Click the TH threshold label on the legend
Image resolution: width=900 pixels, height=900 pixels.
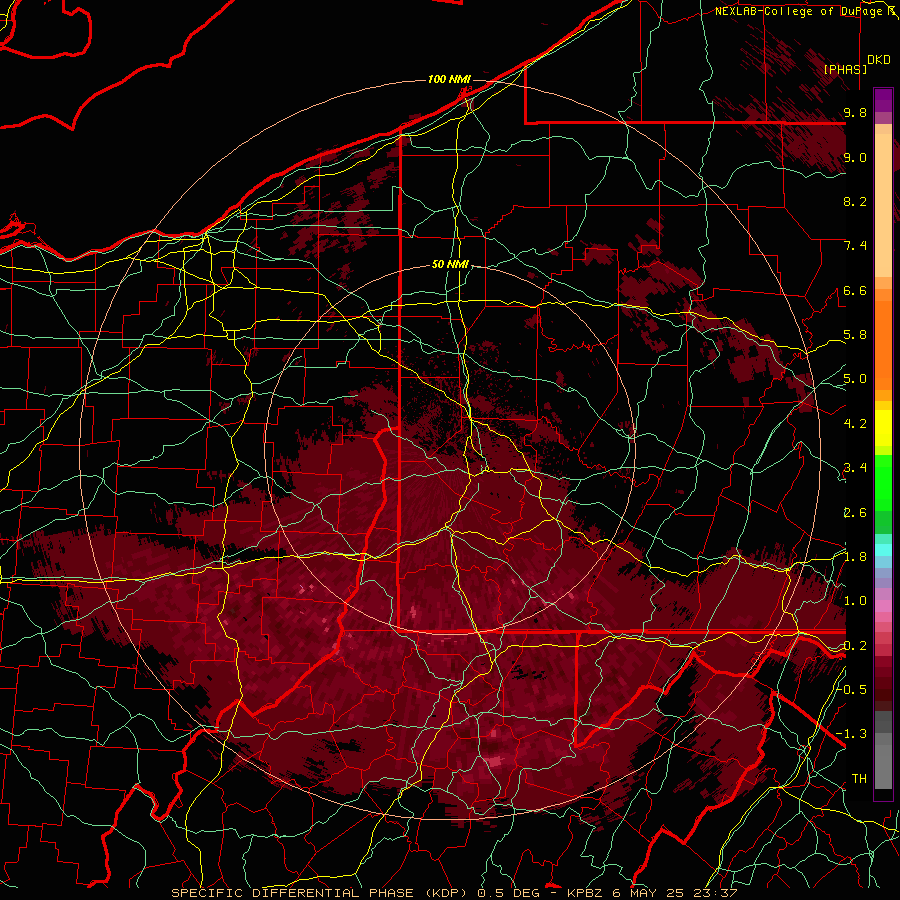point(859,778)
